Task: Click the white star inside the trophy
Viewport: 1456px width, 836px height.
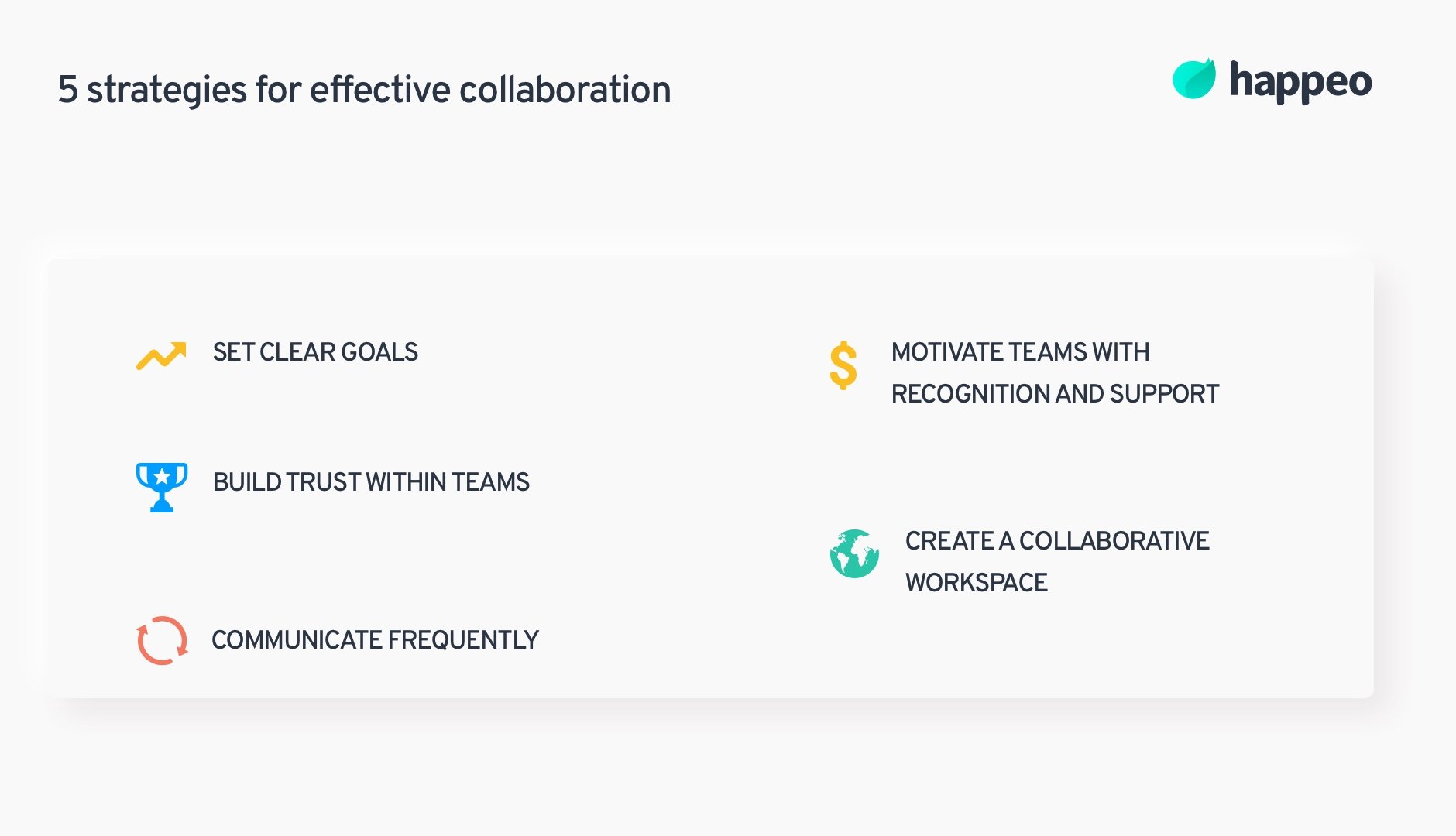Action: point(162,476)
